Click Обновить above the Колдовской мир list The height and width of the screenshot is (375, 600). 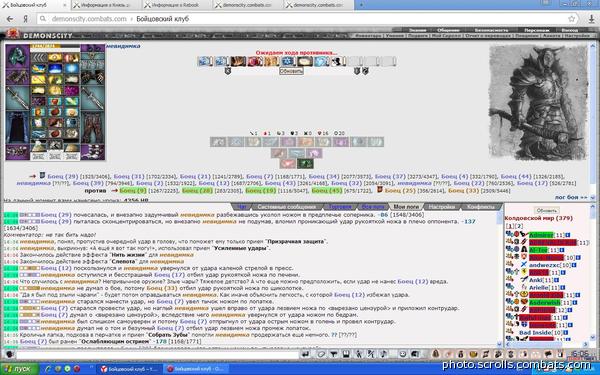tap(547, 210)
